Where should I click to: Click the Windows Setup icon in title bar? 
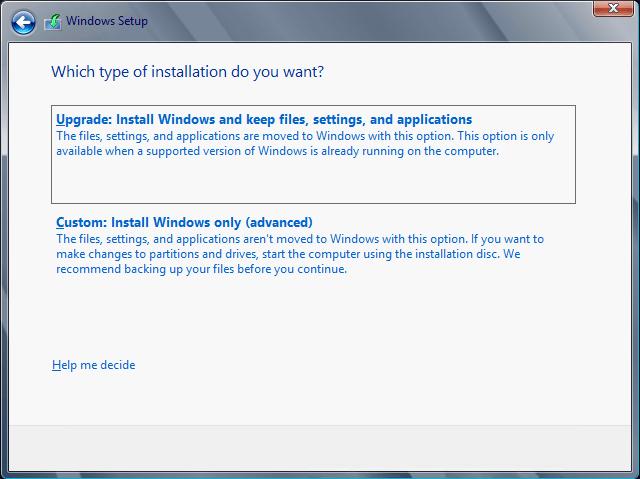pyautogui.click(x=53, y=22)
